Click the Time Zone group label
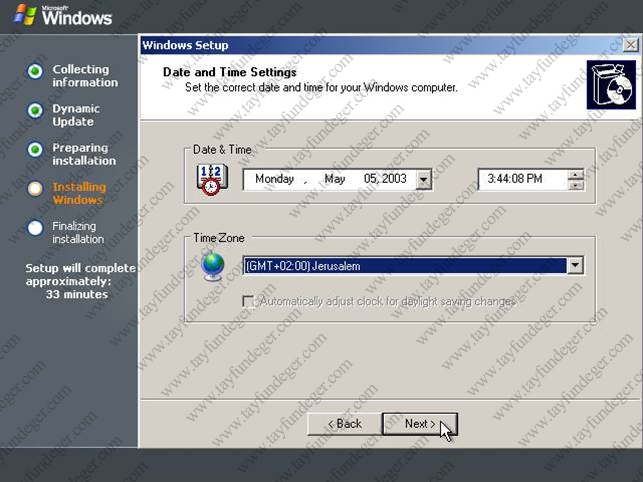Screen dimensions: 643x482 click(x=219, y=238)
